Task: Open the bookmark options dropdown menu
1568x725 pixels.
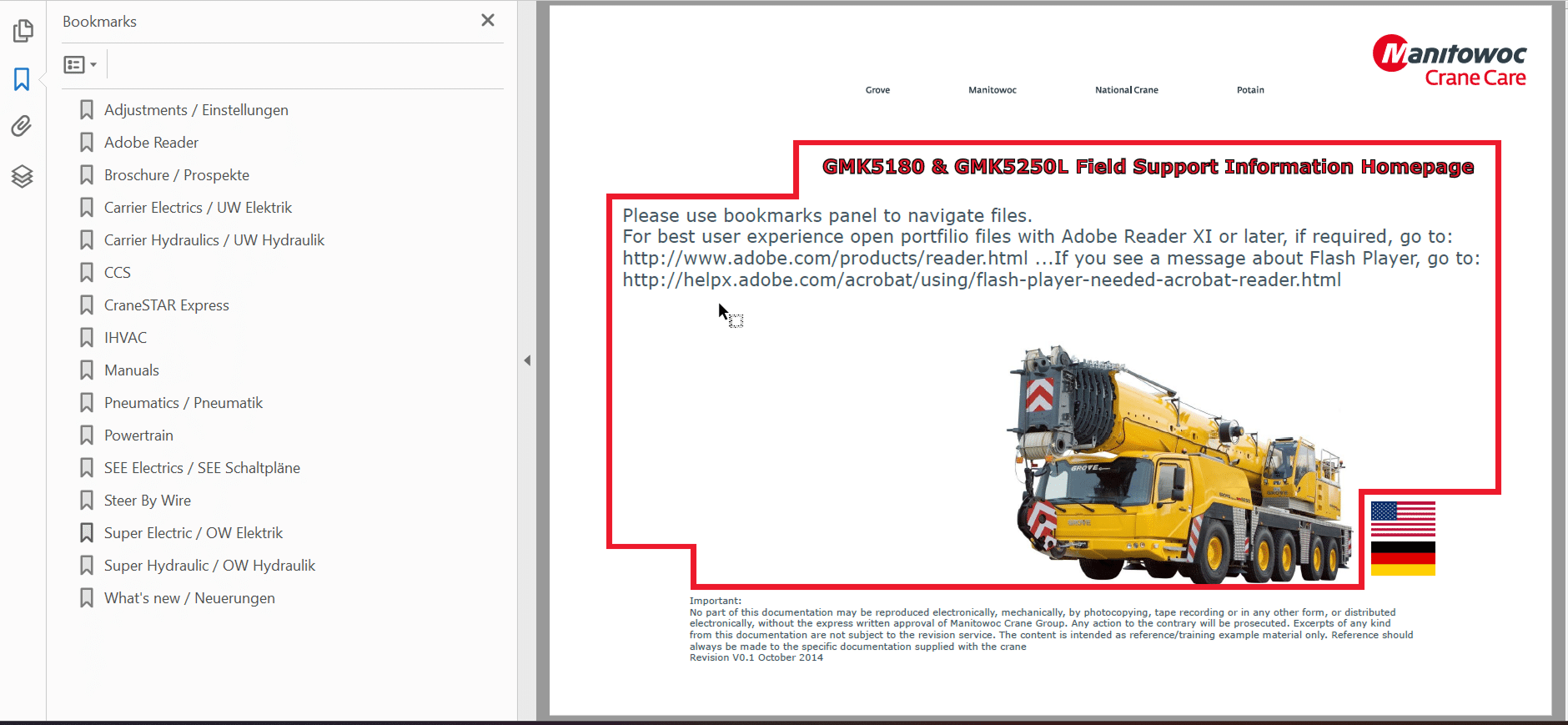Action: tap(80, 64)
